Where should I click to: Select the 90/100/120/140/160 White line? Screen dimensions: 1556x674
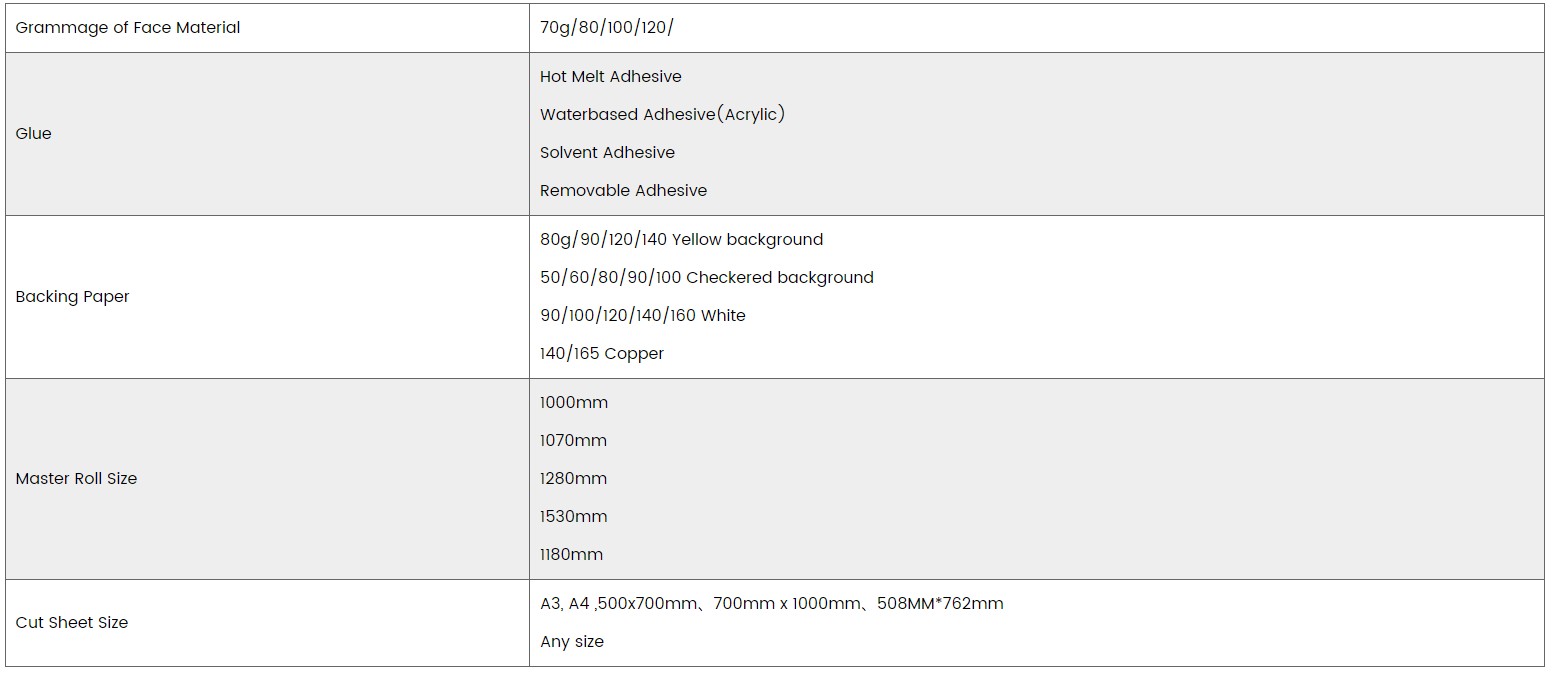642,316
